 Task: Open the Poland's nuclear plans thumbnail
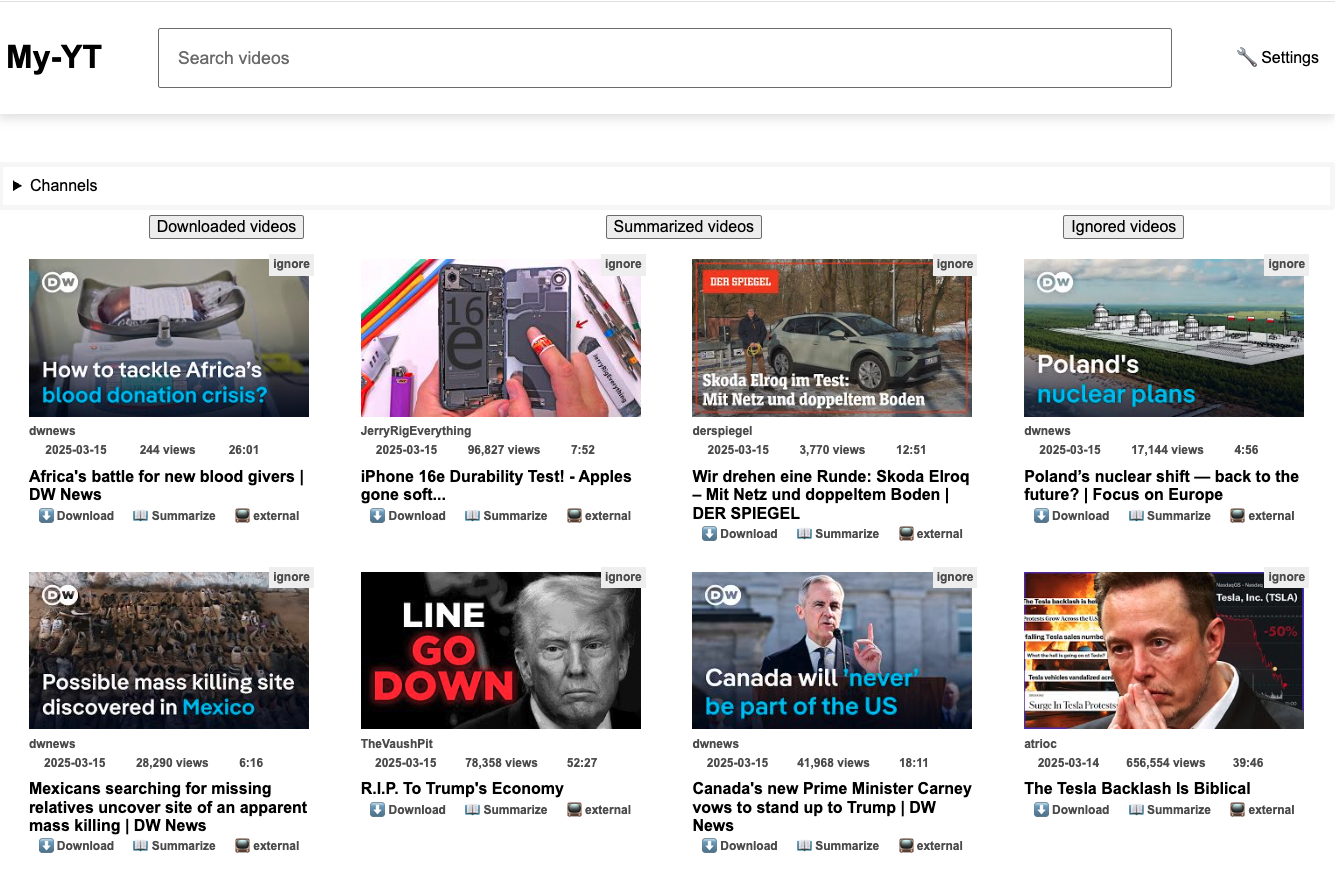click(x=1164, y=338)
